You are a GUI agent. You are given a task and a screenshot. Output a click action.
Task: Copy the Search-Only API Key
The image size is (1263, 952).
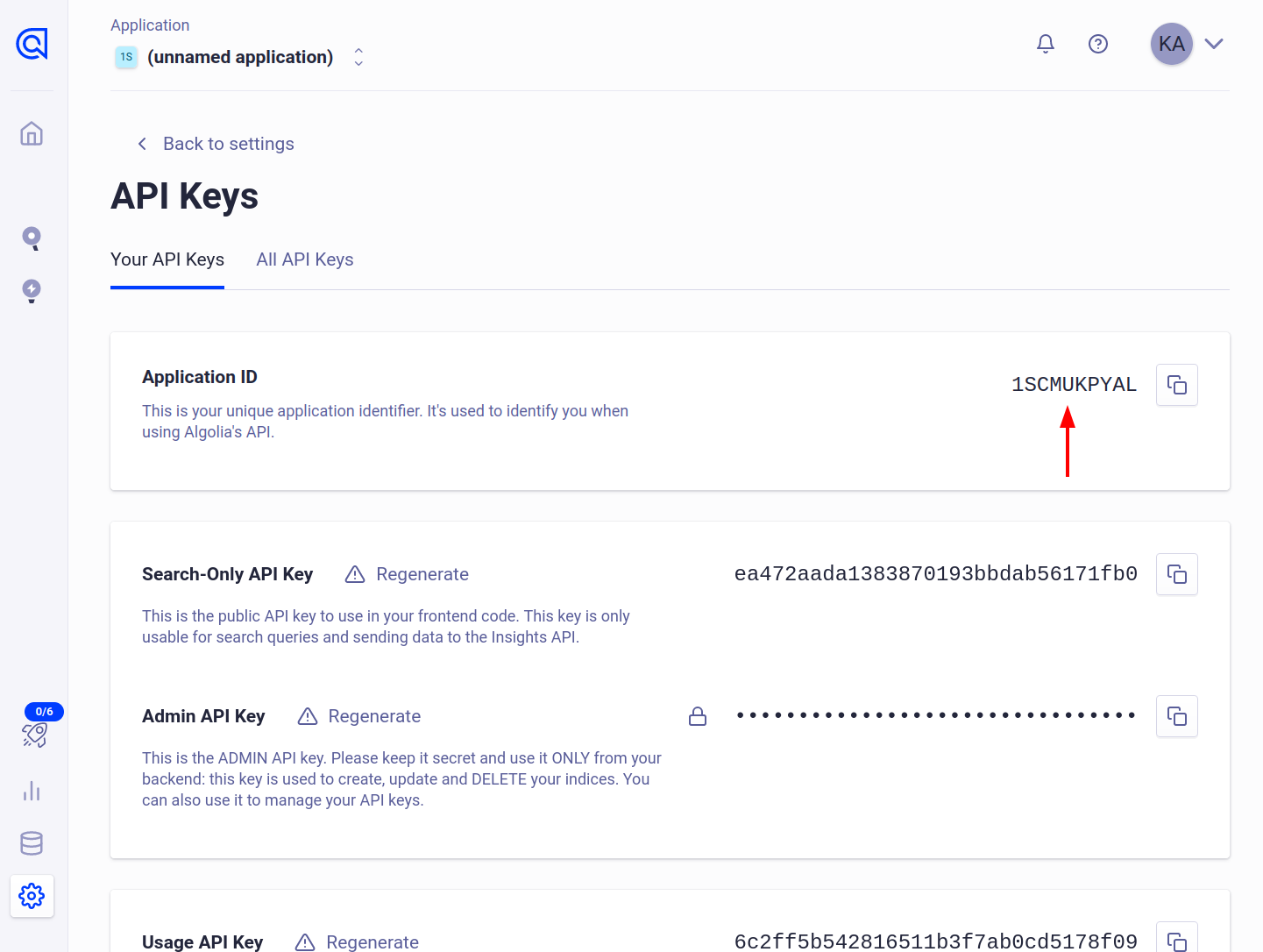[x=1176, y=574]
